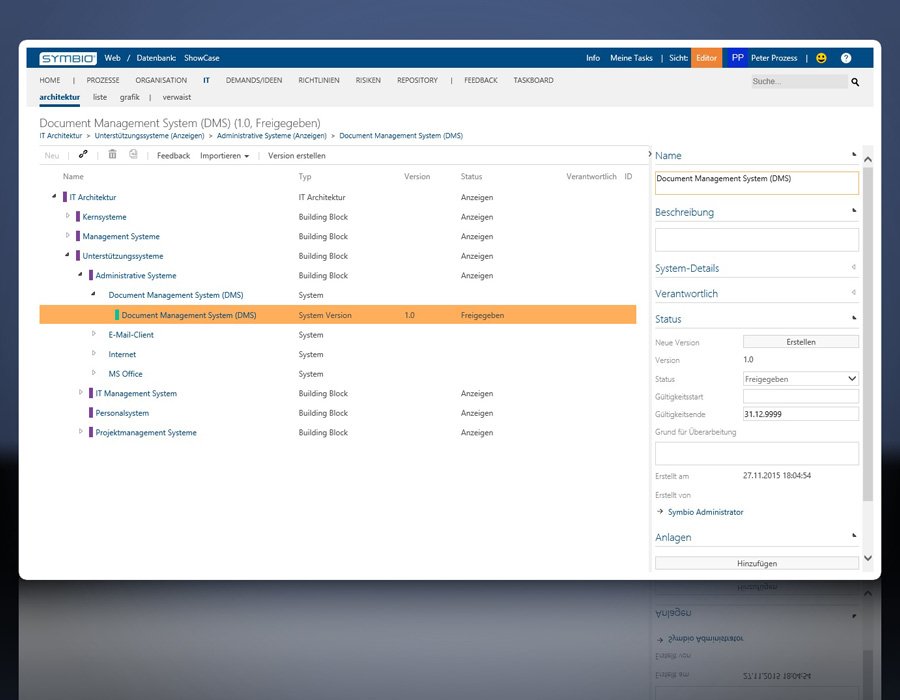
Task: Click the Gültigkeitsende field showing 31.12.9999
Action: (x=801, y=414)
